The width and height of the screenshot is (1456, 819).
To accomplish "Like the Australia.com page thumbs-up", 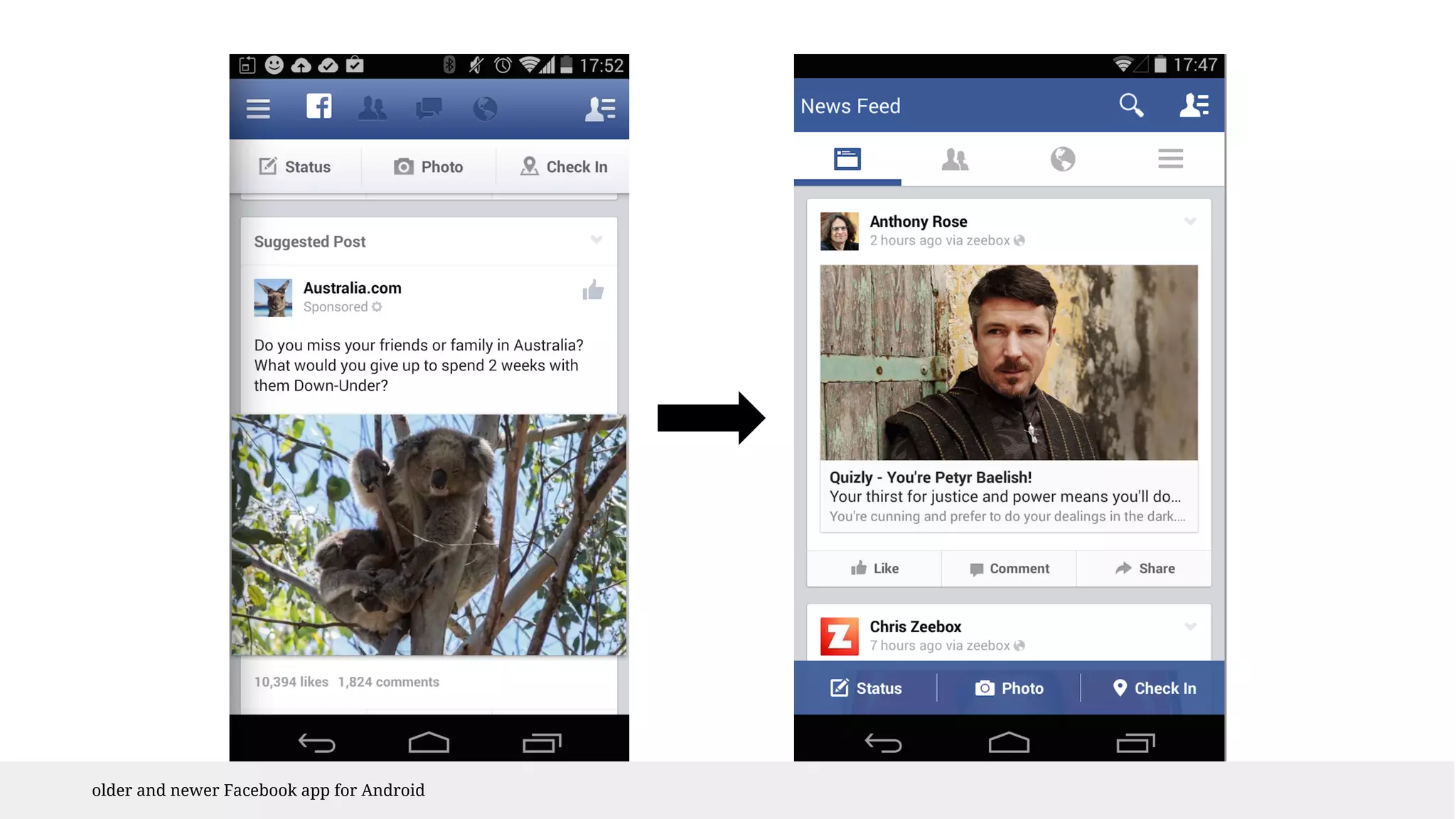I will point(593,289).
